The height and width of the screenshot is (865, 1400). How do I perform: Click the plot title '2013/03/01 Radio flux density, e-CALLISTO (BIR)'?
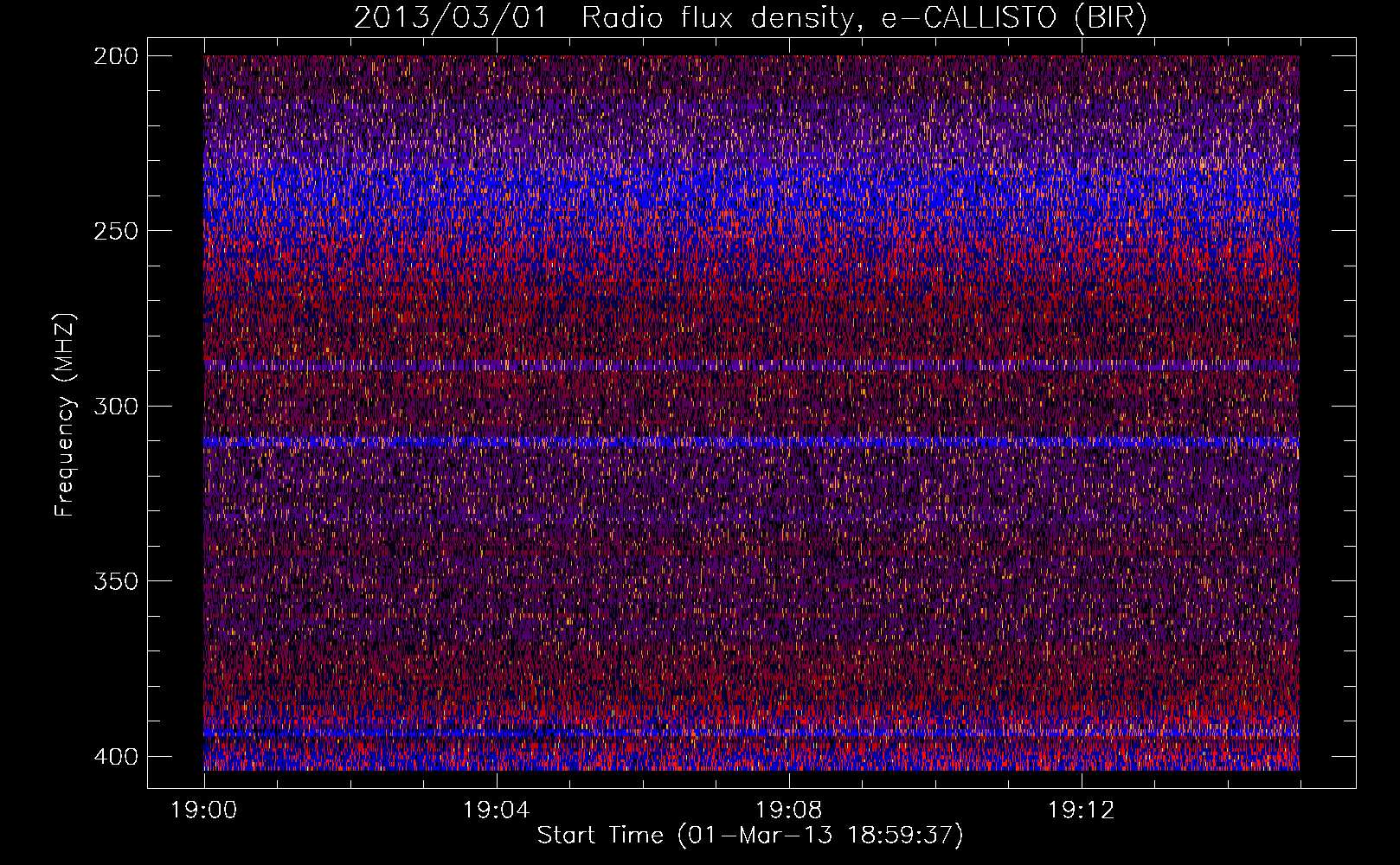click(x=750, y=17)
